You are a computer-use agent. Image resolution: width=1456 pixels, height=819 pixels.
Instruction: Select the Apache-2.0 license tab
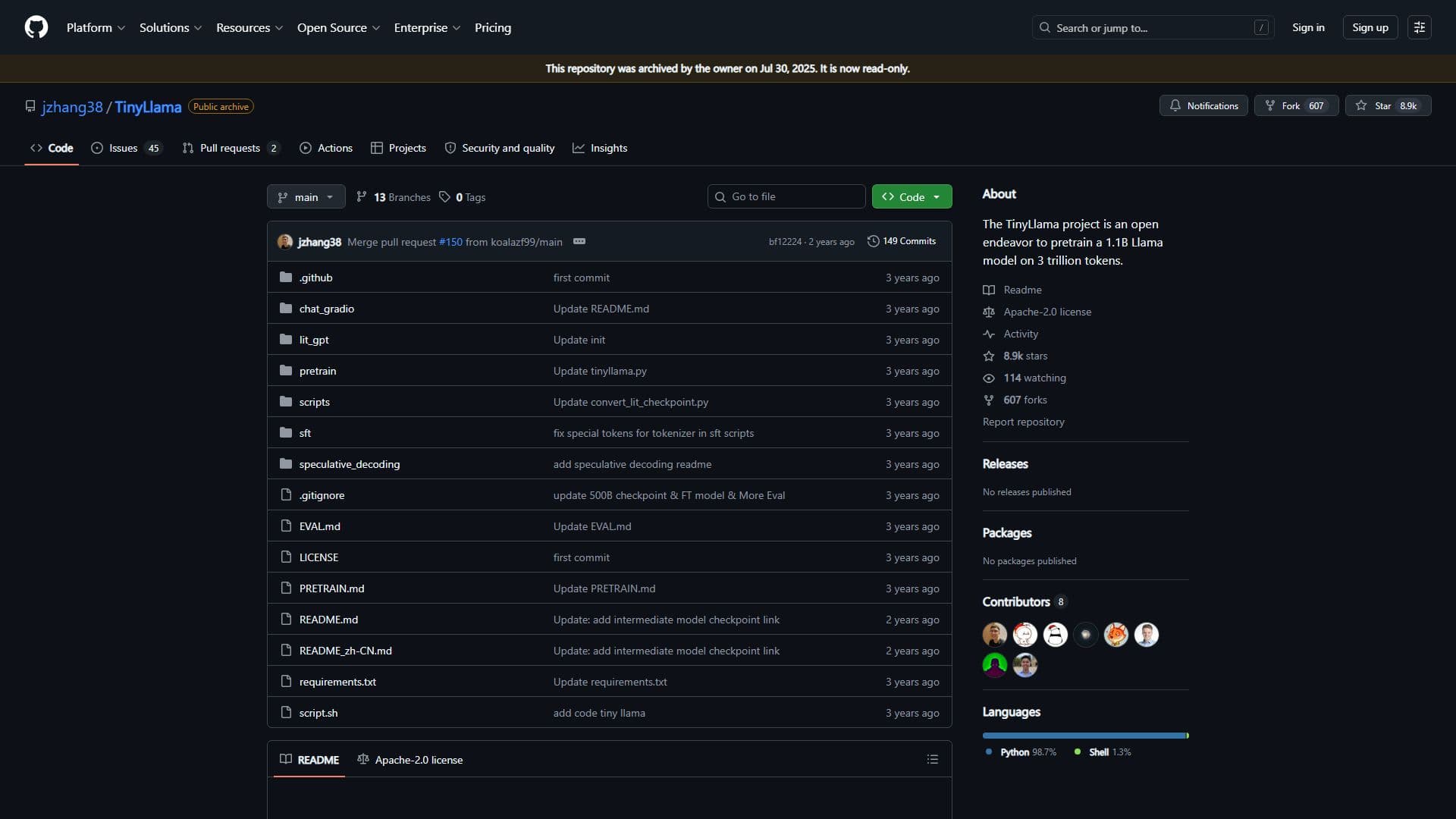[409, 759]
